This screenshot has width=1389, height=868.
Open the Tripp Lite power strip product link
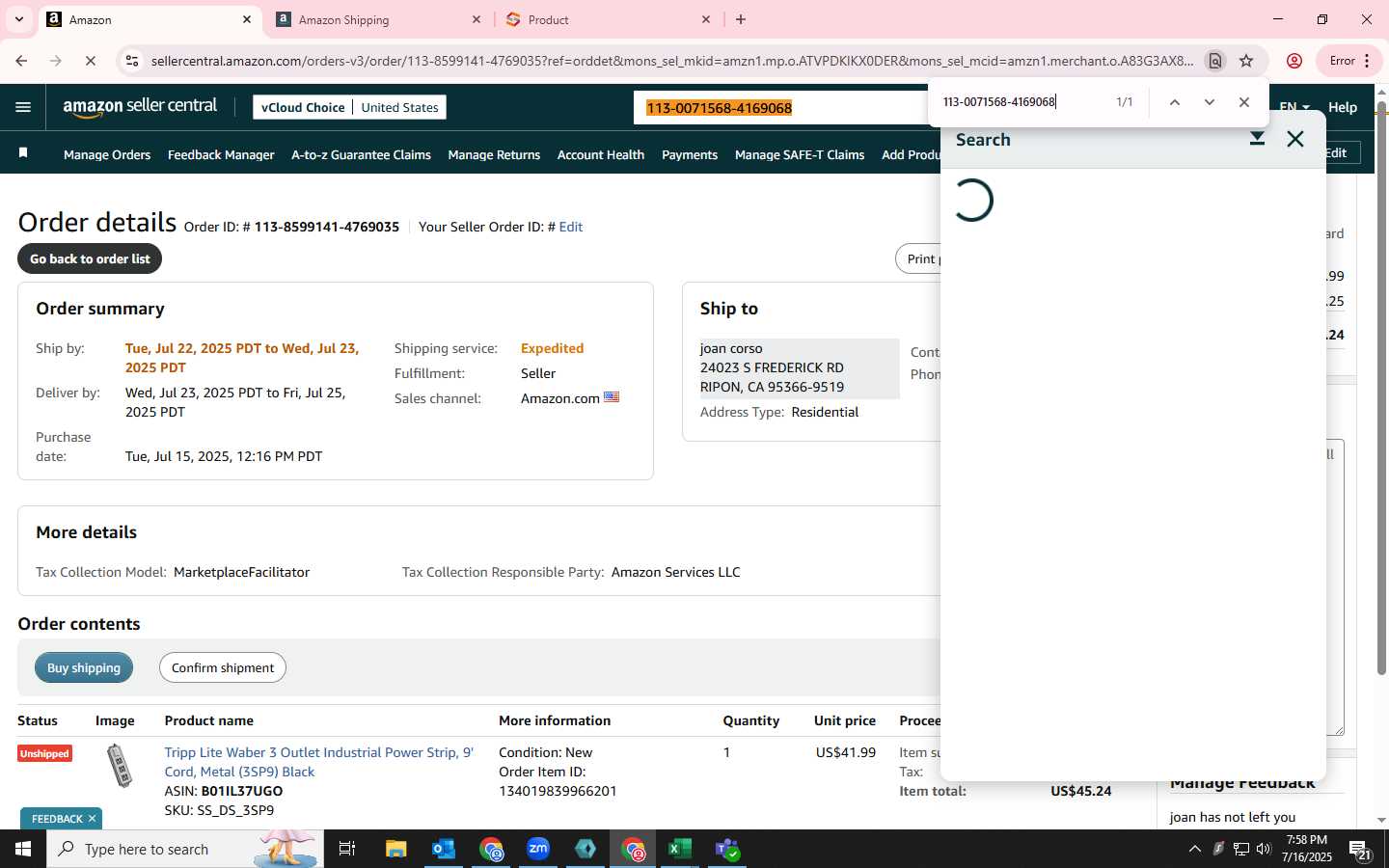point(318,762)
